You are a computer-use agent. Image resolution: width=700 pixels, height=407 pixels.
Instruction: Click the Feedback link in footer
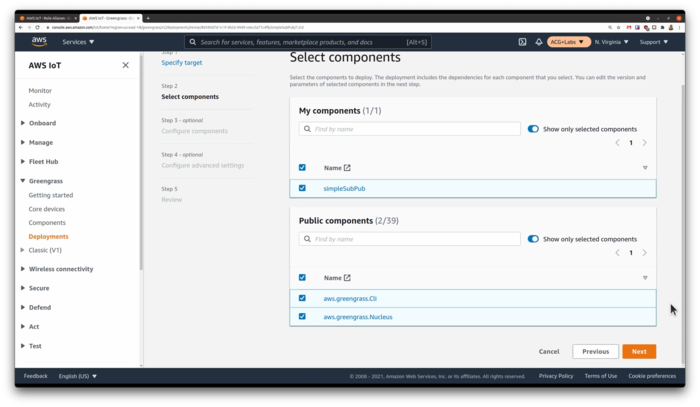point(36,376)
